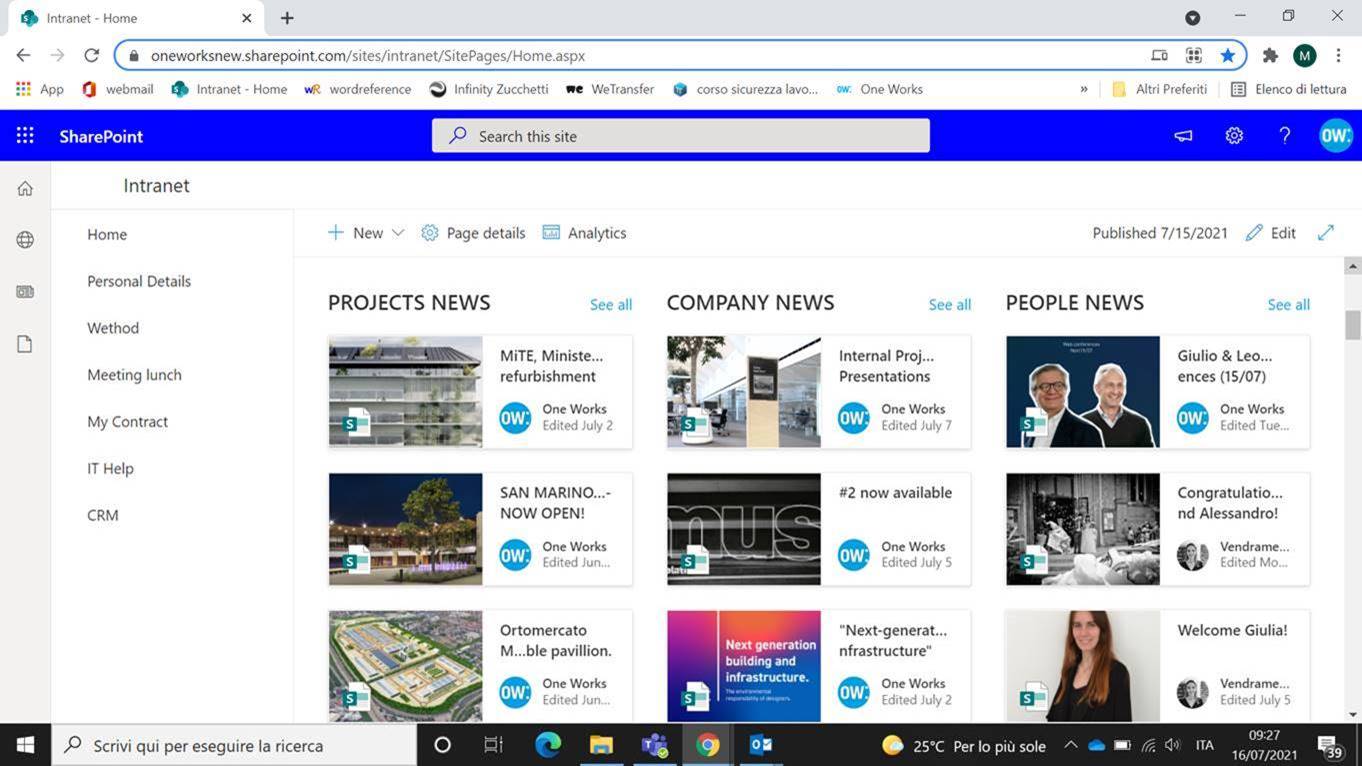
Task: Open Outlook from the taskbar
Action: click(760, 744)
